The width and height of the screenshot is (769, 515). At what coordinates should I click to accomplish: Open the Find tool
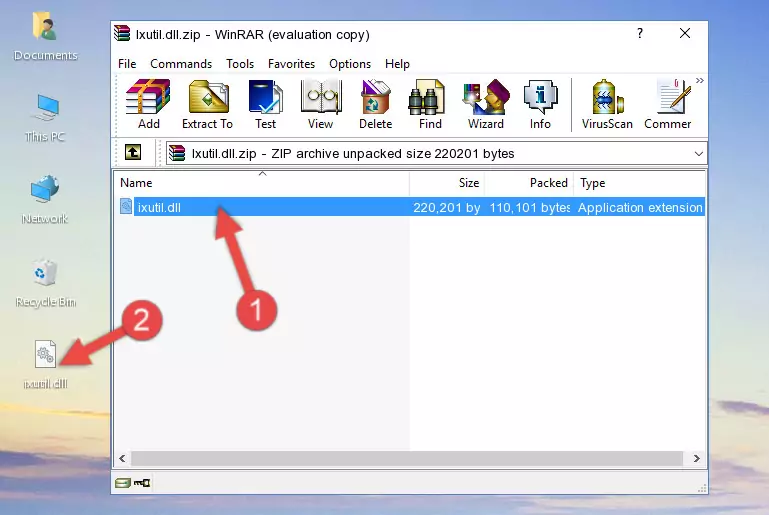click(x=430, y=104)
